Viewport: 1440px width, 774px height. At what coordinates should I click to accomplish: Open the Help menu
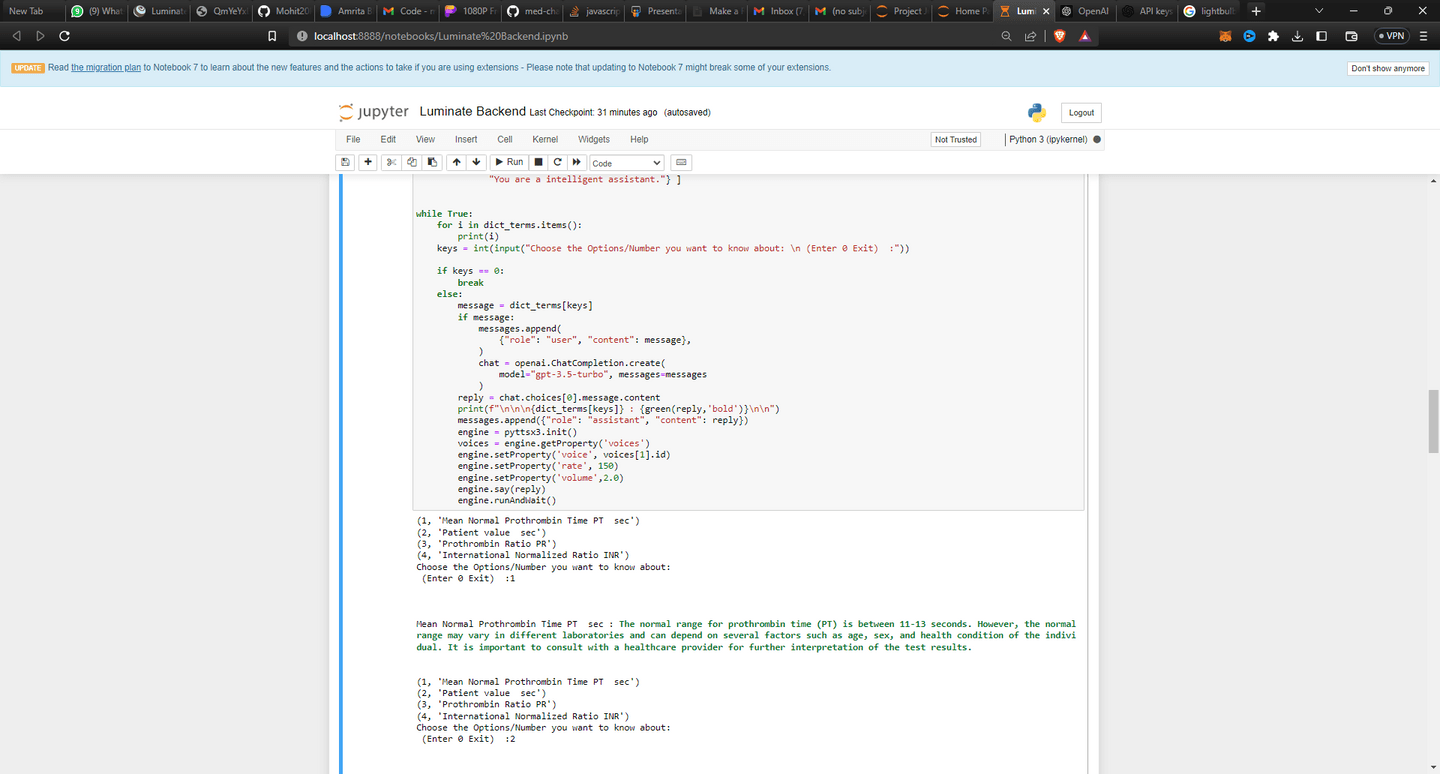(x=639, y=140)
